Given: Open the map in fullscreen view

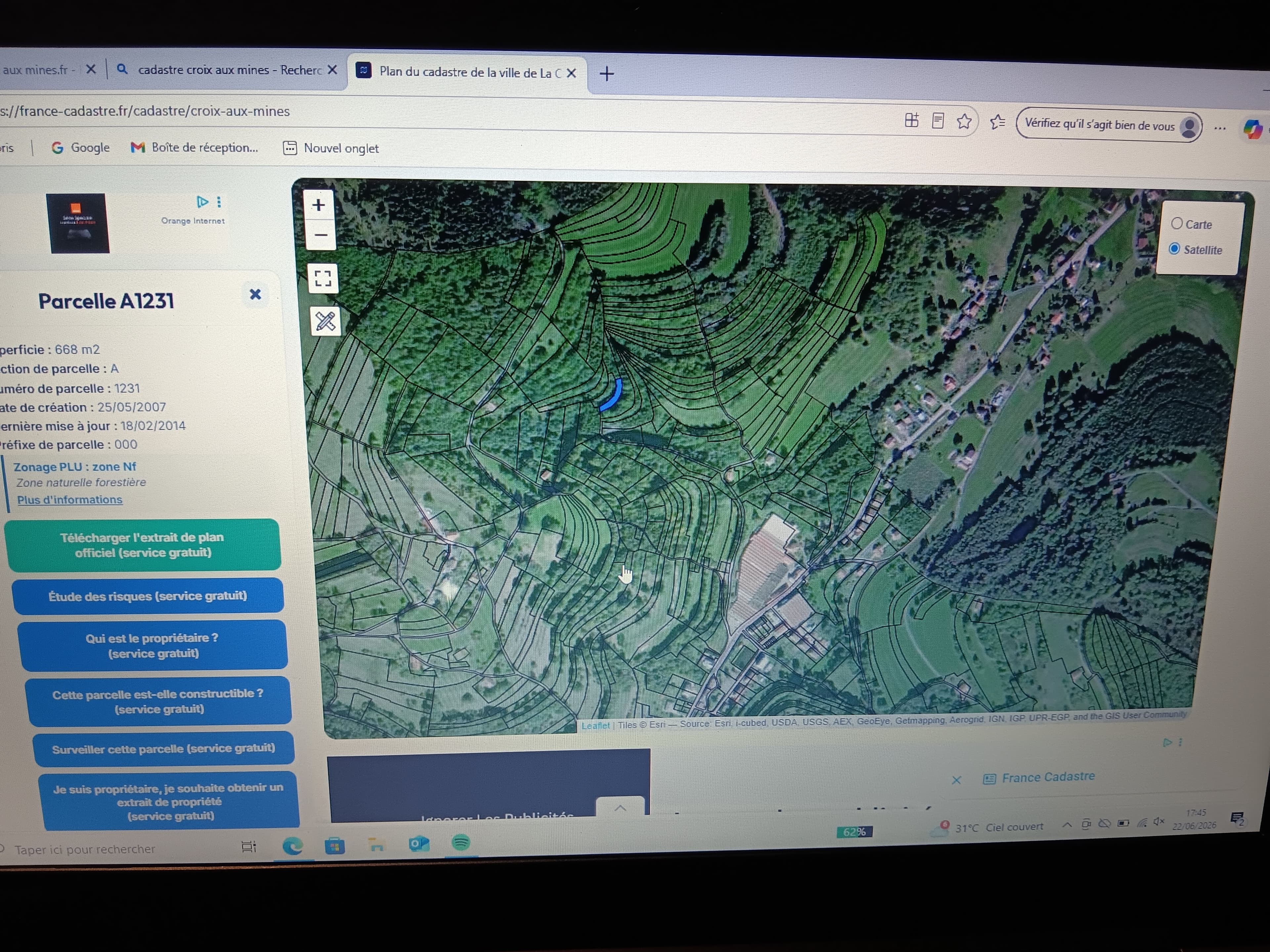Looking at the screenshot, I should [x=323, y=278].
